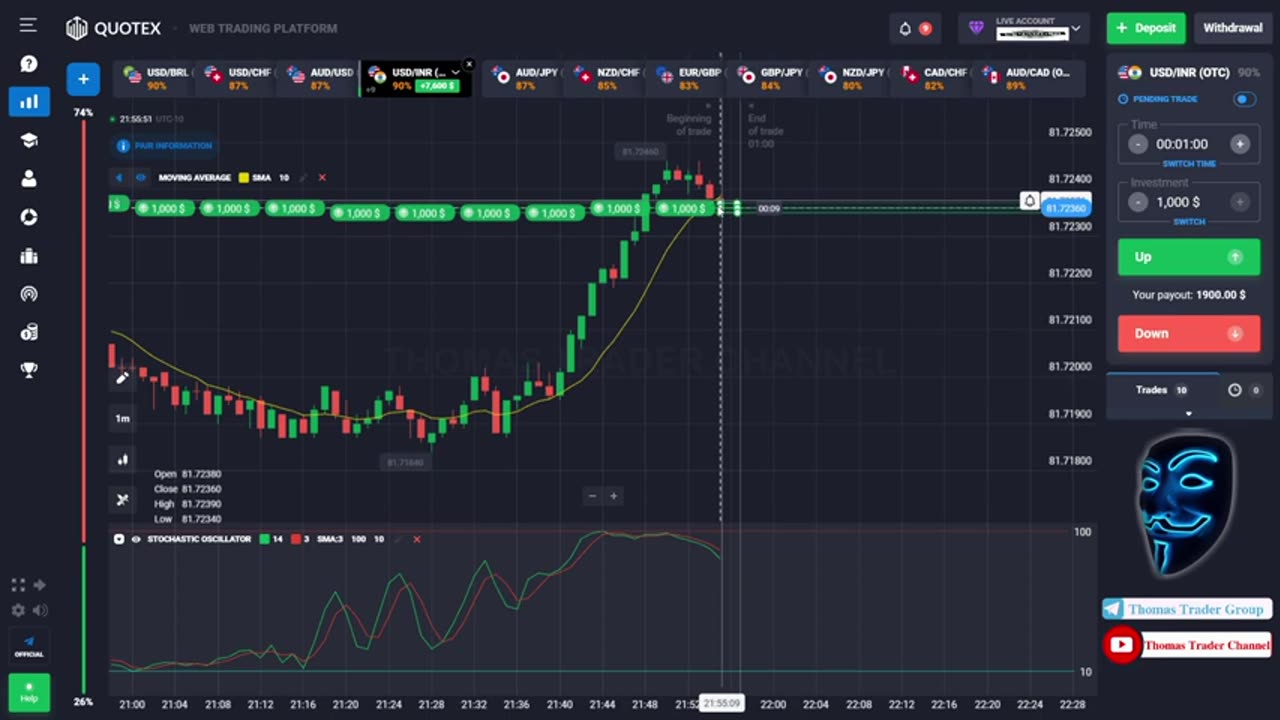
Task: Open the indicators tool icon on chart
Action: 122,500
